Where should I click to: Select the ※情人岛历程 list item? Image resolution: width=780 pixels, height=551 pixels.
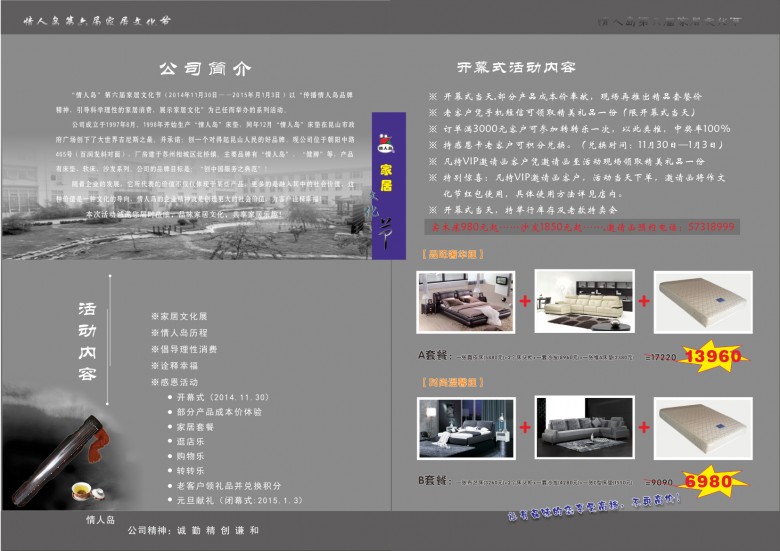[x=179, y=333]
